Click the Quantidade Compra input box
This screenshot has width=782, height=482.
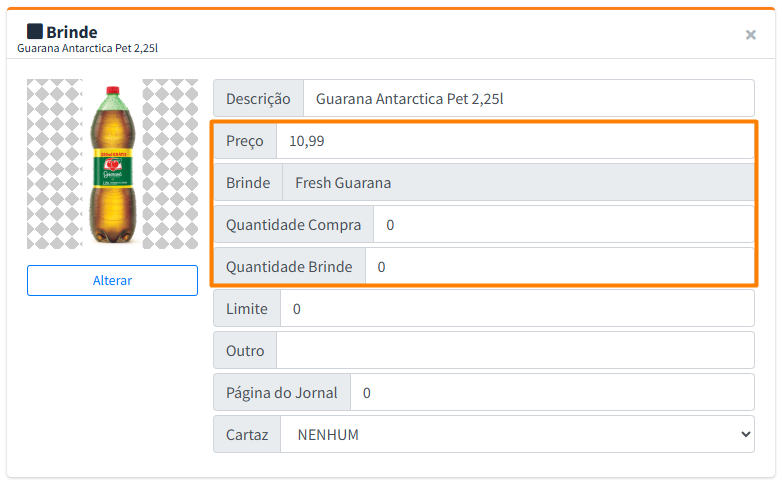click(563, 225)
